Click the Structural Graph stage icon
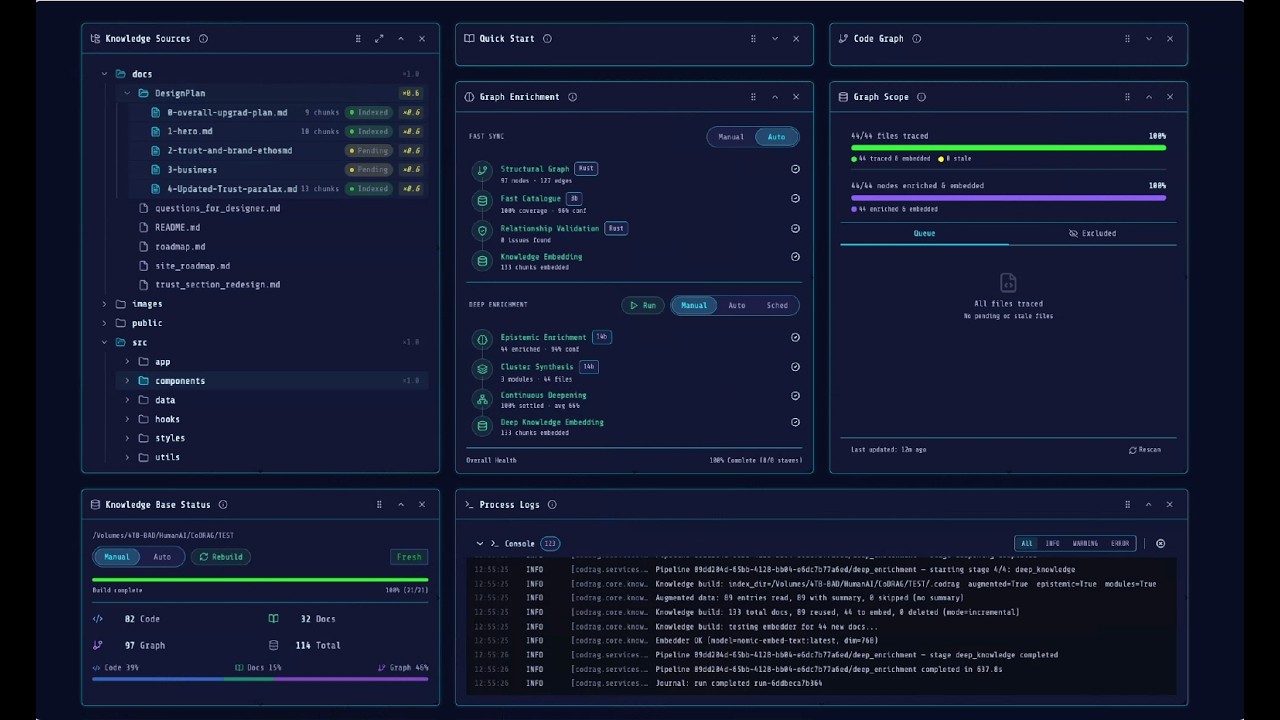The image size is (1280, 720). pos(482,171)
